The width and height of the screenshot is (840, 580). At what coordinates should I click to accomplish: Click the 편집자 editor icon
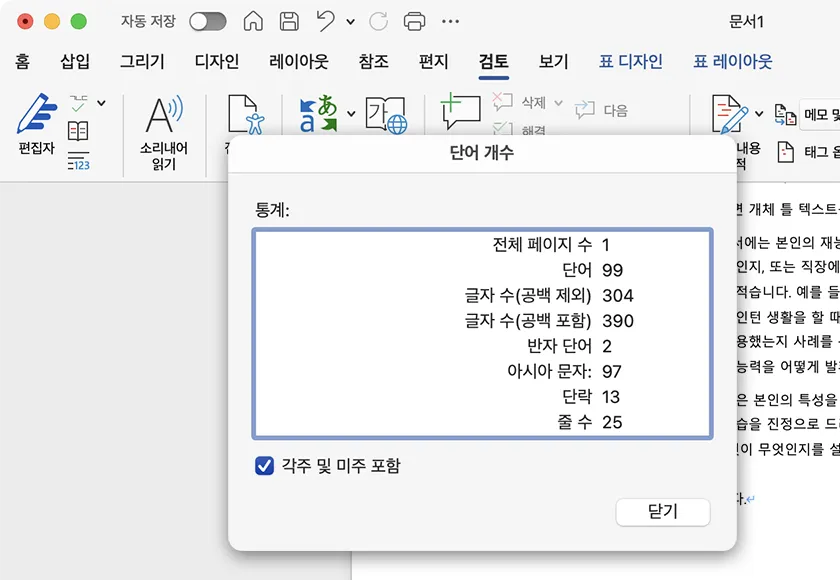[x=36, y=114]
